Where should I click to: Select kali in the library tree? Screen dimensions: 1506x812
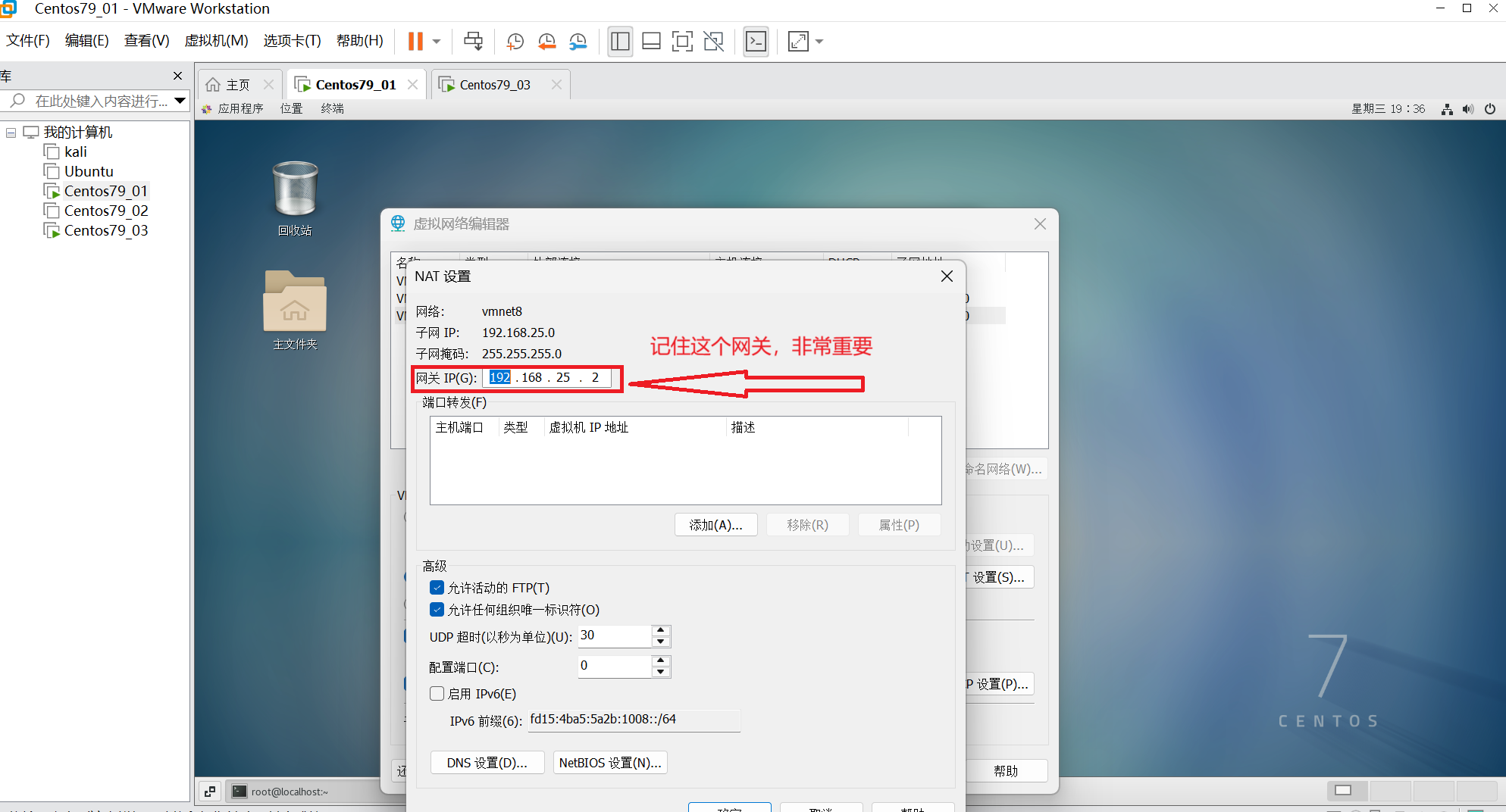click(75, 151)
